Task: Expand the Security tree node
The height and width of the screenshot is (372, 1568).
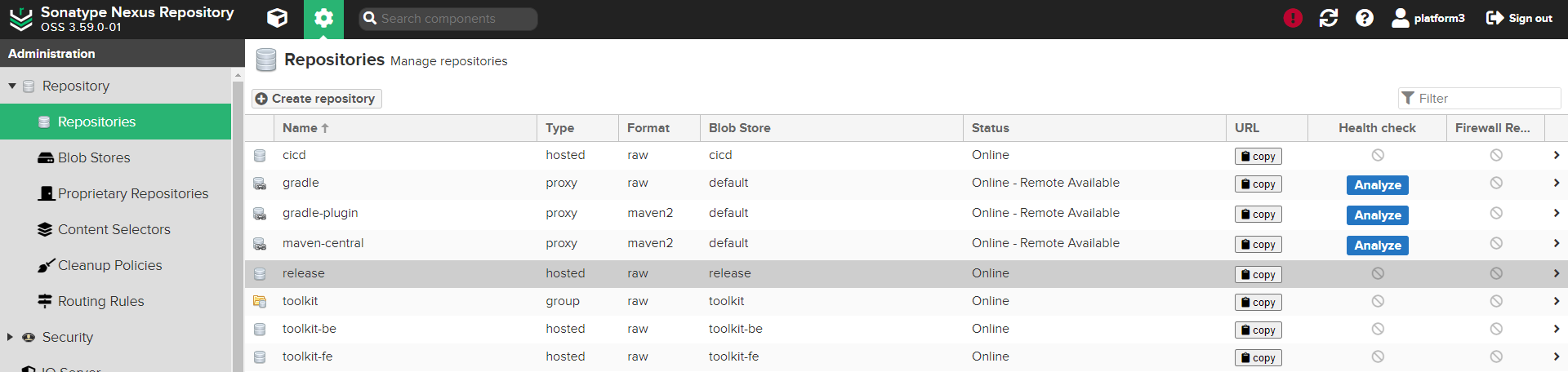Action: [x=10, y=337]
